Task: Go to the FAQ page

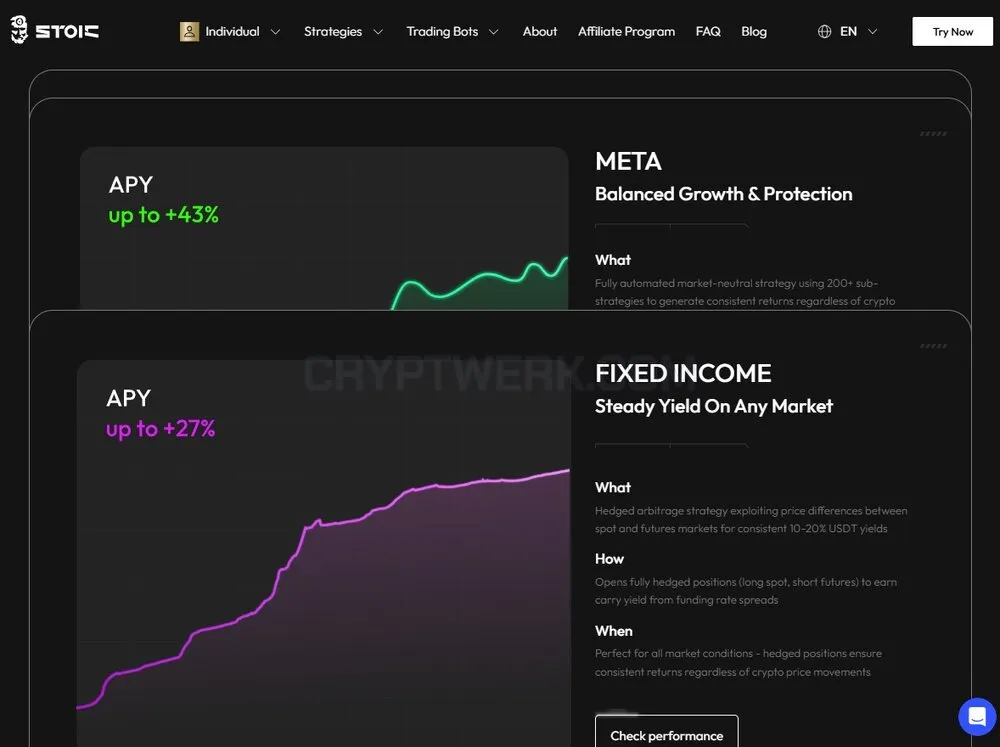Action: 708,31
